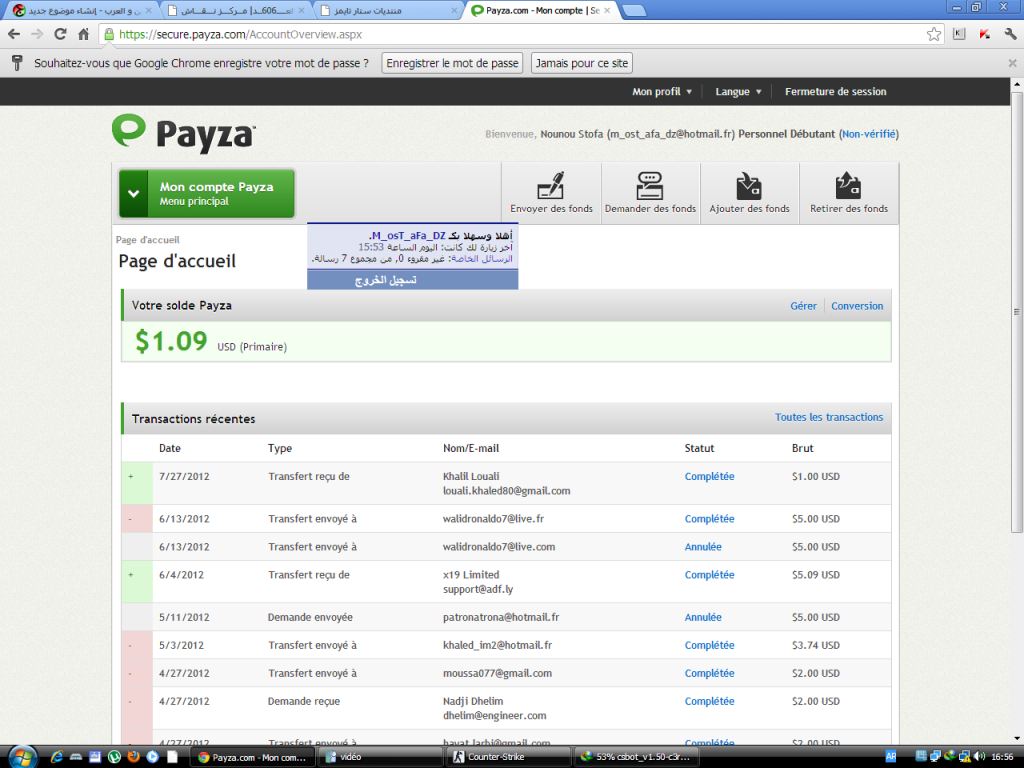Open Annulée status for patronatrona@hotmail.fr request
The height and width of the screenshot is (768, 1024).
pyautogui.click(x=703, y=618)
